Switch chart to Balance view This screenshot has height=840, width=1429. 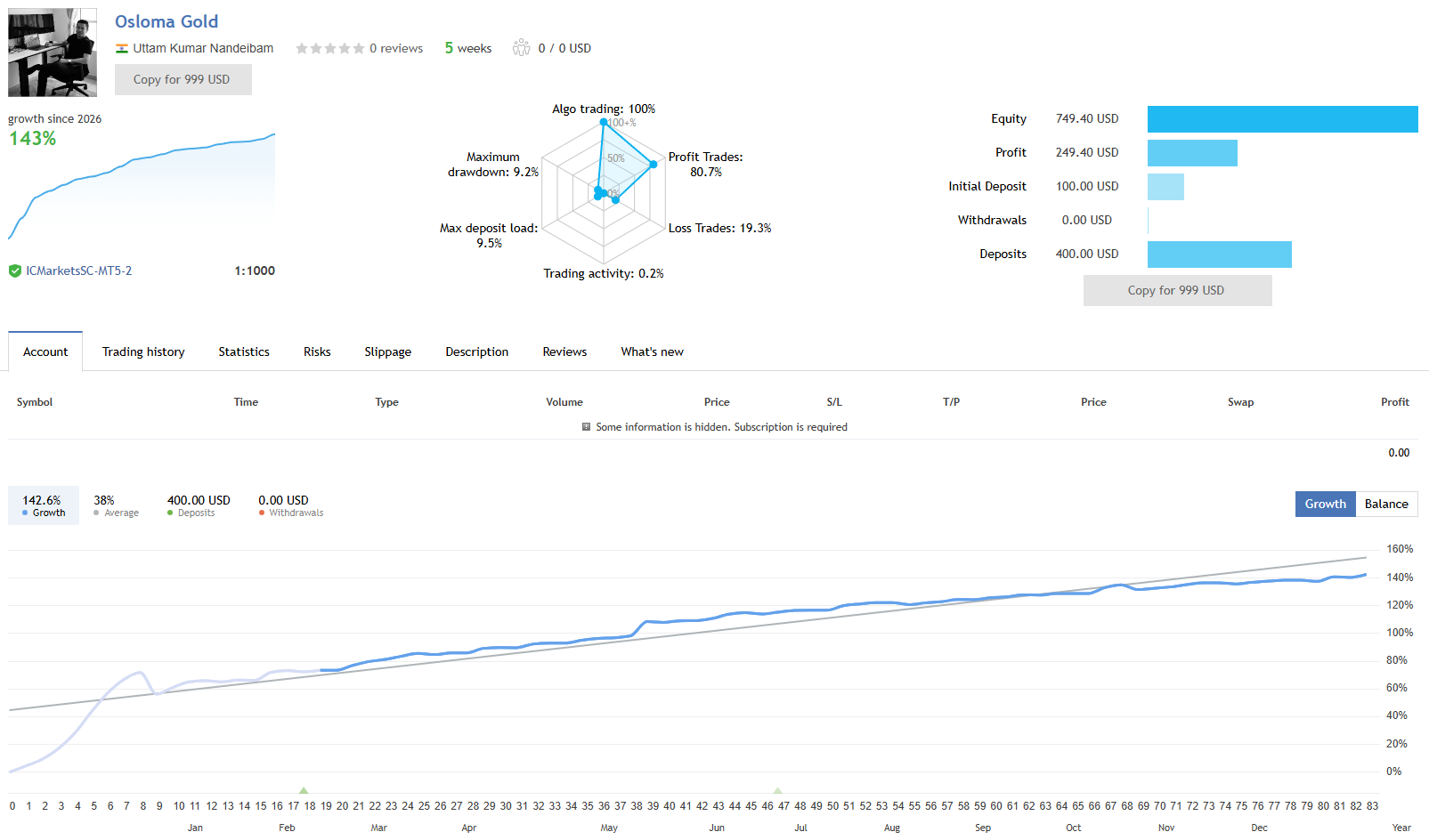[1386, 504]
